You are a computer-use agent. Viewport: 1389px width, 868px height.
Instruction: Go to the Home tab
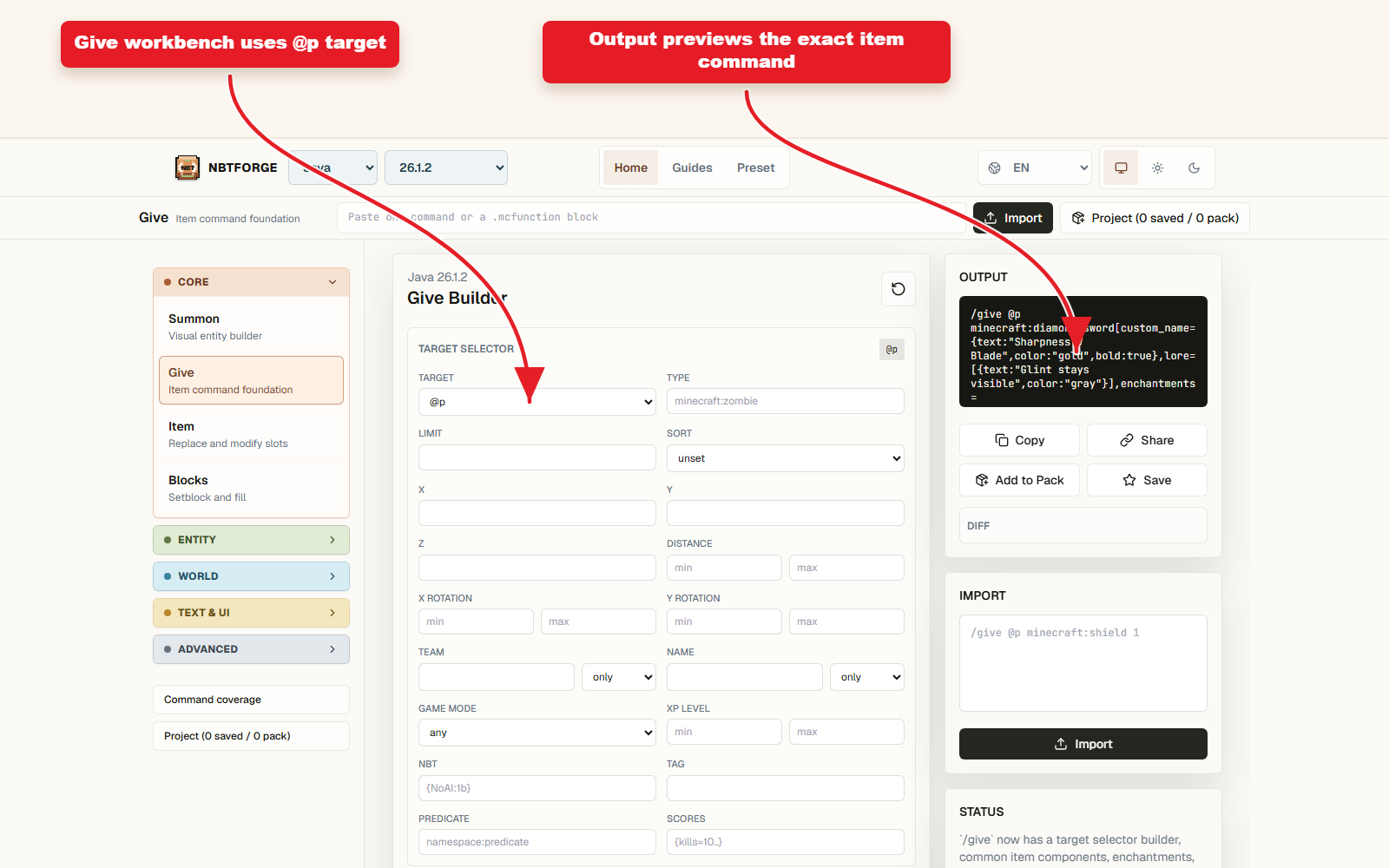tap(631, 168)
